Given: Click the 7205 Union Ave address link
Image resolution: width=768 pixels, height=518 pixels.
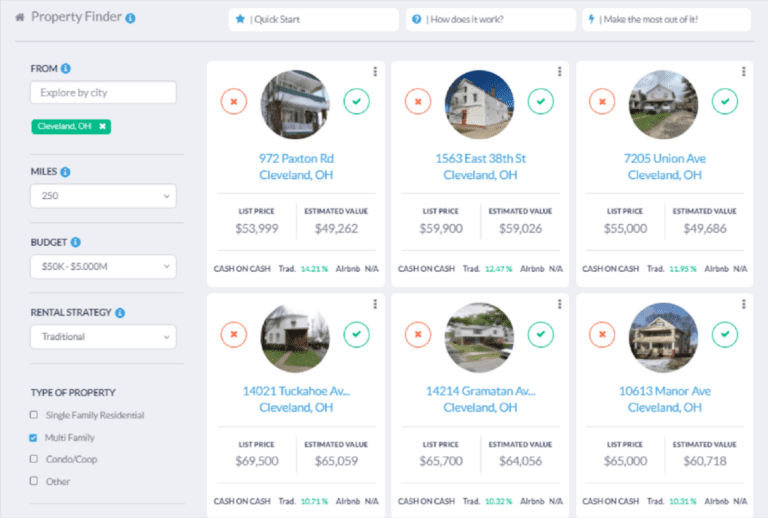Looking at the screenshot, I should click(x=664, y=158).
